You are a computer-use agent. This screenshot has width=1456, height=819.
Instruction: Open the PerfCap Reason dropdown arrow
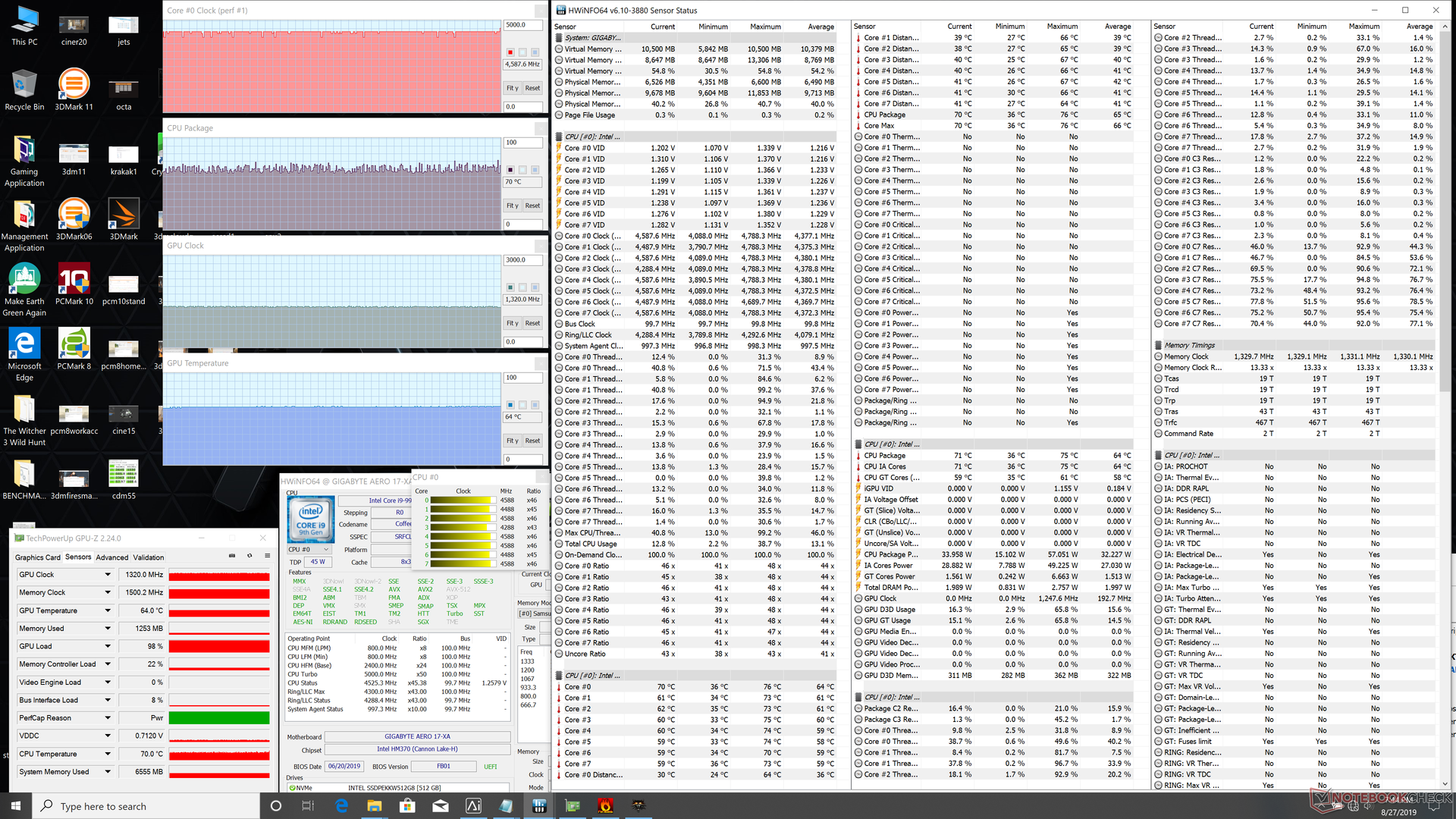[108, 718]
